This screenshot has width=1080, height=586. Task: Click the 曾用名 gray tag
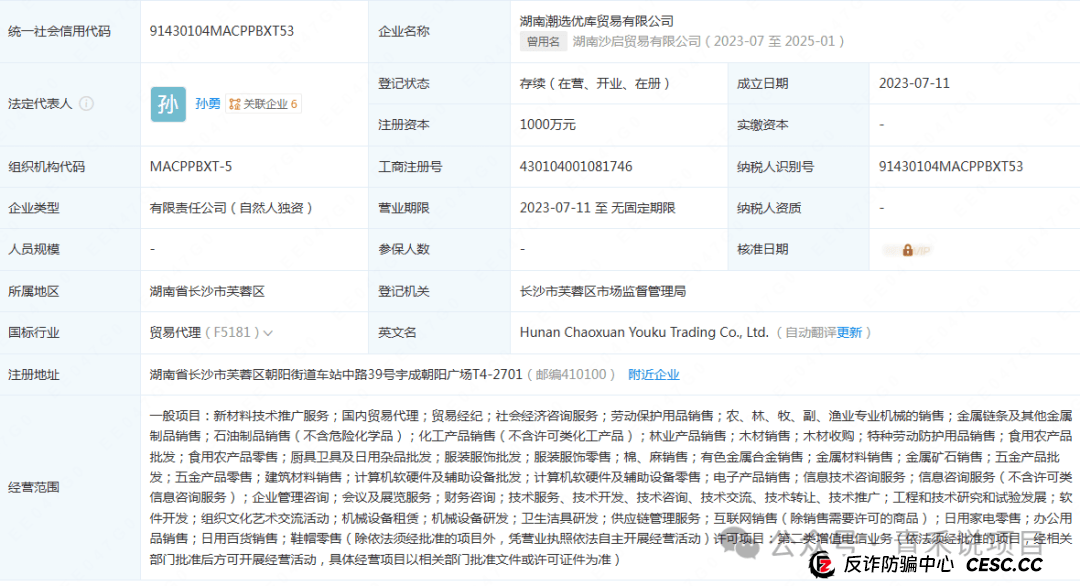543,41
